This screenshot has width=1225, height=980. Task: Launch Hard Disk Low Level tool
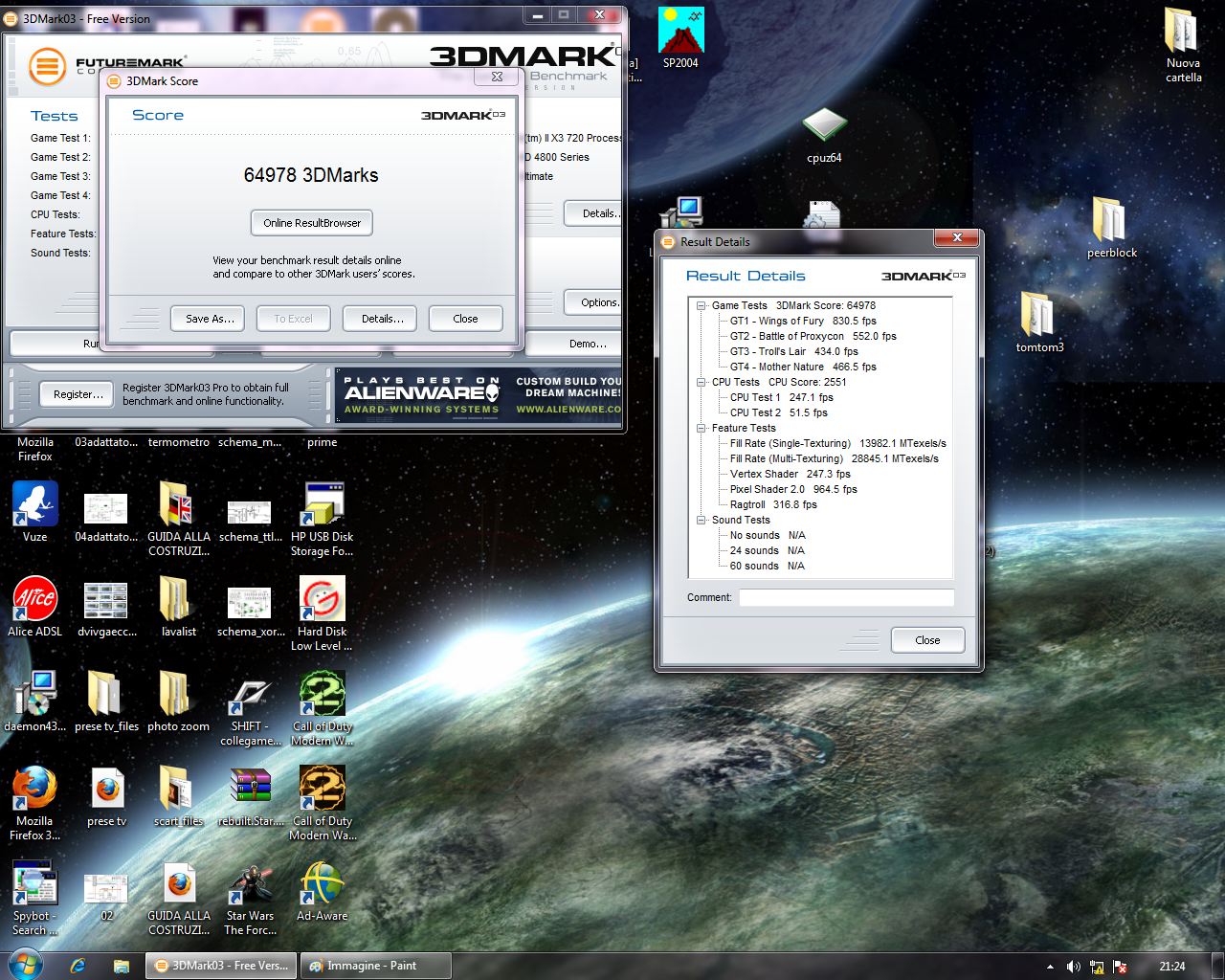click(323, 612)
